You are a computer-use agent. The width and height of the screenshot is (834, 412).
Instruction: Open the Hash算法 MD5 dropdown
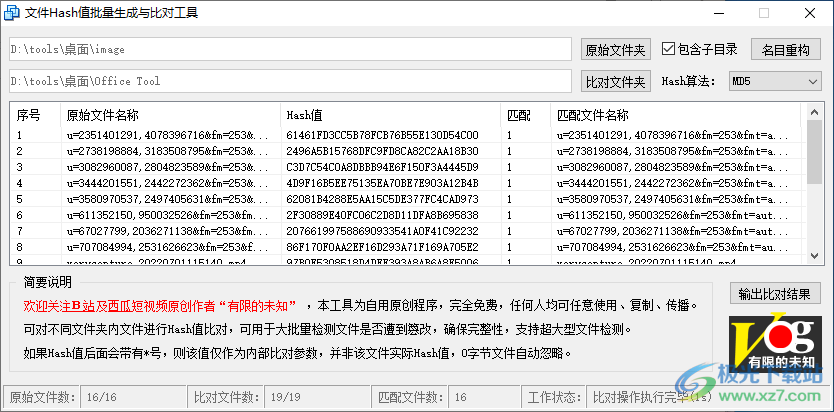774,81
